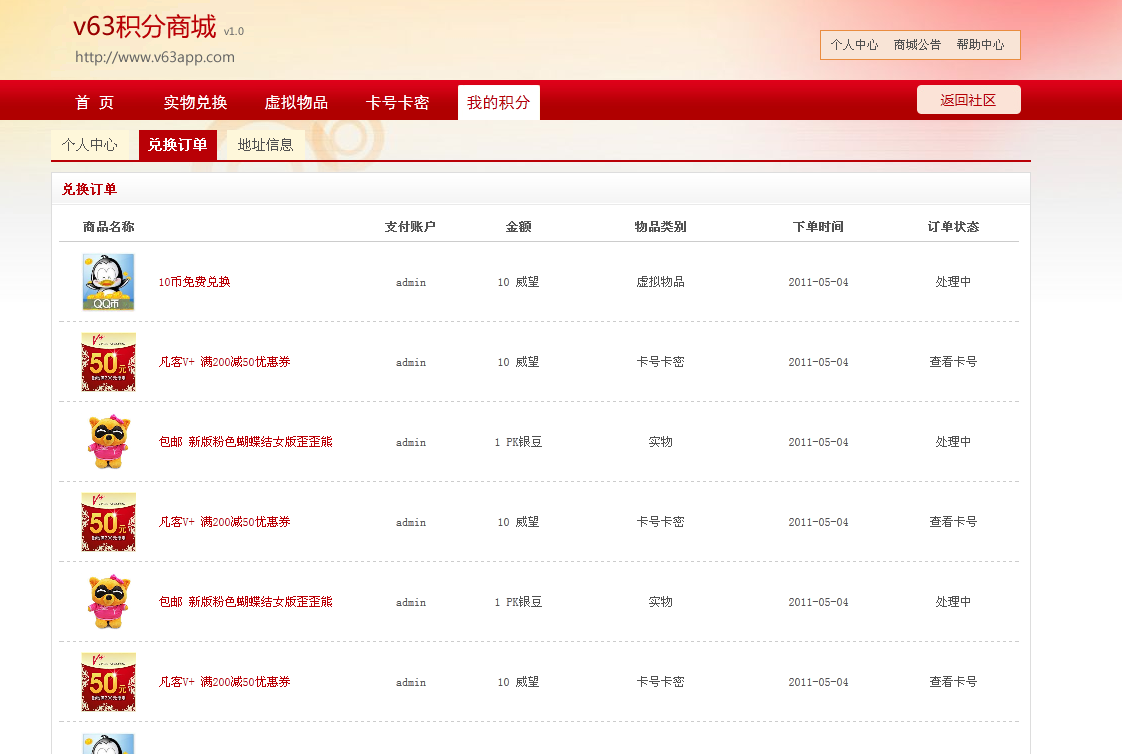Select the 兑换订单 sub-tab
The height and width of the screenshot is (754, 1122).
click(x=177, y=145)
